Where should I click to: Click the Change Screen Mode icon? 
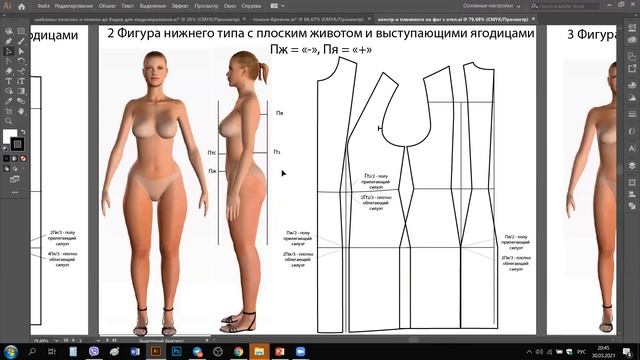[x=15, y=179]
